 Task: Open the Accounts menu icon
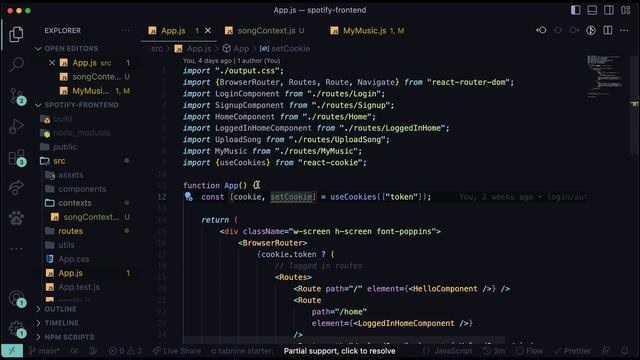click(16, 298)
